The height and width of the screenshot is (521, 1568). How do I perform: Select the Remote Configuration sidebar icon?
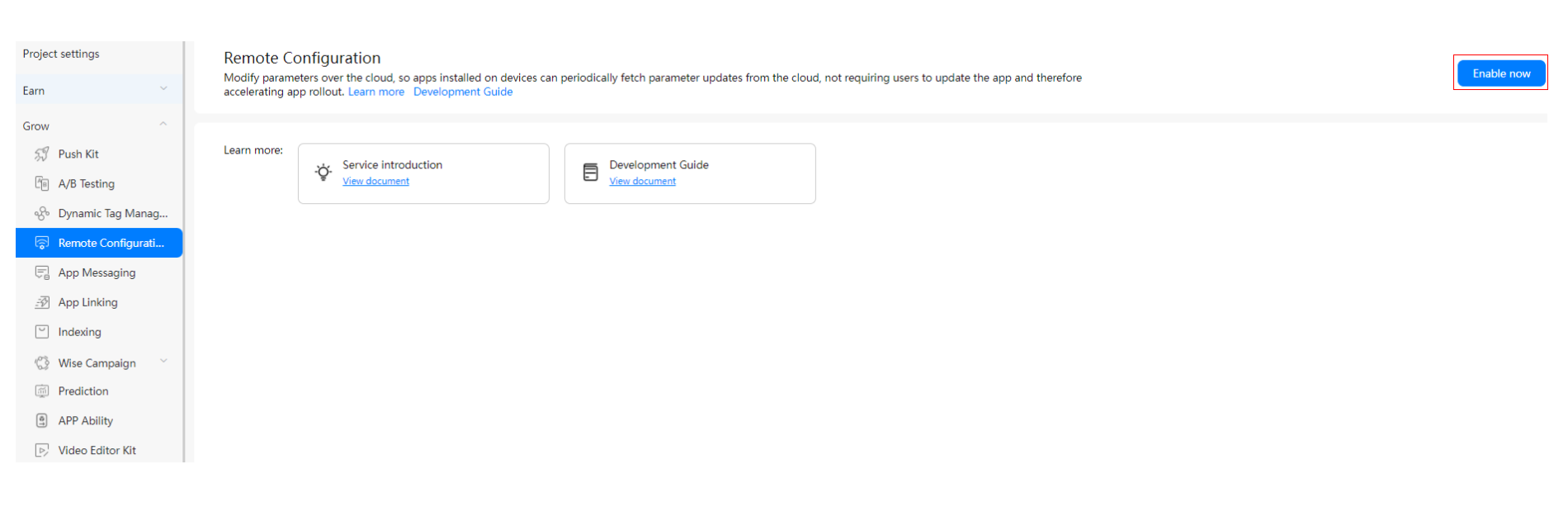pos(42,243)
